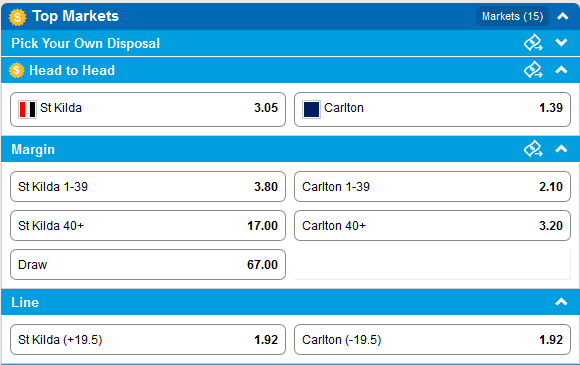580x365 pixels.
Task: Select Carlton head to head at 1.39
Action: pyautogui.click(x=432, y=109)
